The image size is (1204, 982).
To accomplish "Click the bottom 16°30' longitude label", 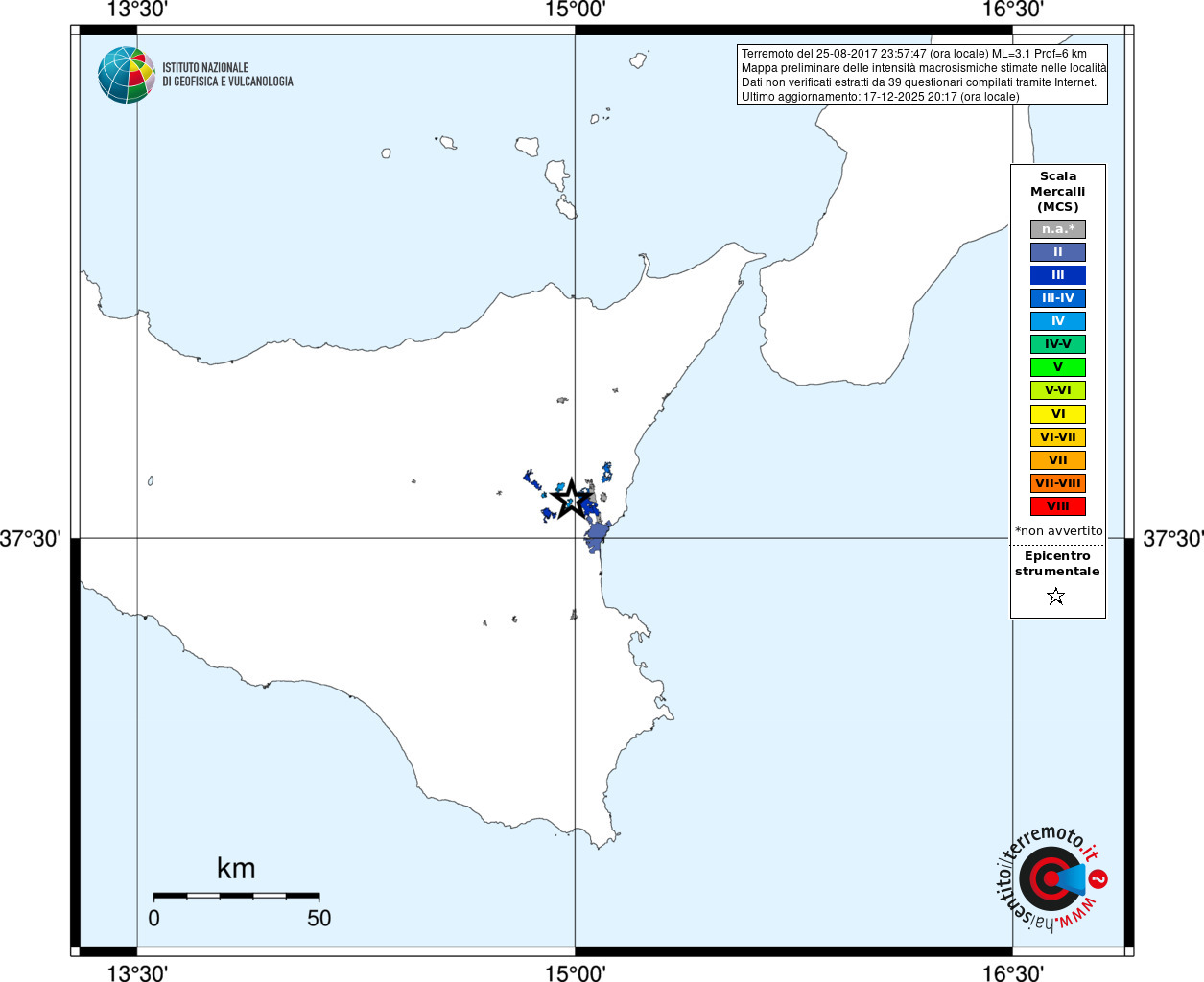I will pyautogui.click(x=1013, y=973).
